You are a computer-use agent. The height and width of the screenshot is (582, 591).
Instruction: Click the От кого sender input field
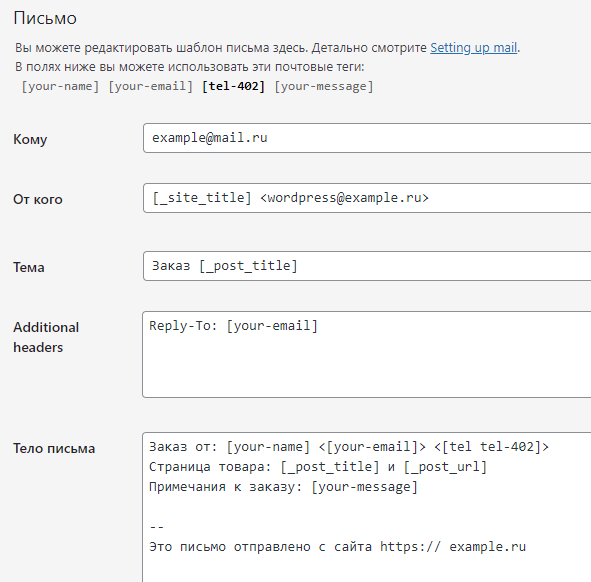[367, 198]
